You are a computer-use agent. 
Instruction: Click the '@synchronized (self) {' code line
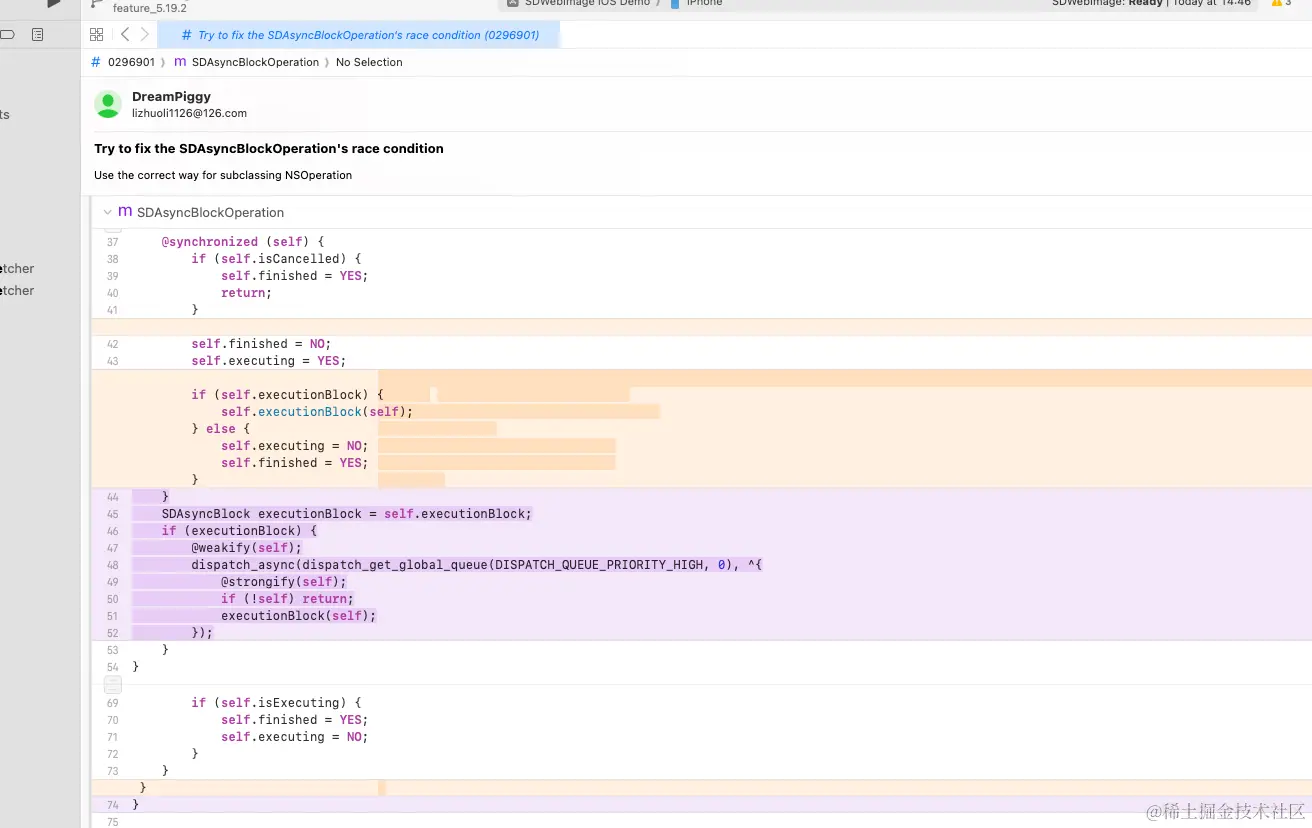point(243,242)
